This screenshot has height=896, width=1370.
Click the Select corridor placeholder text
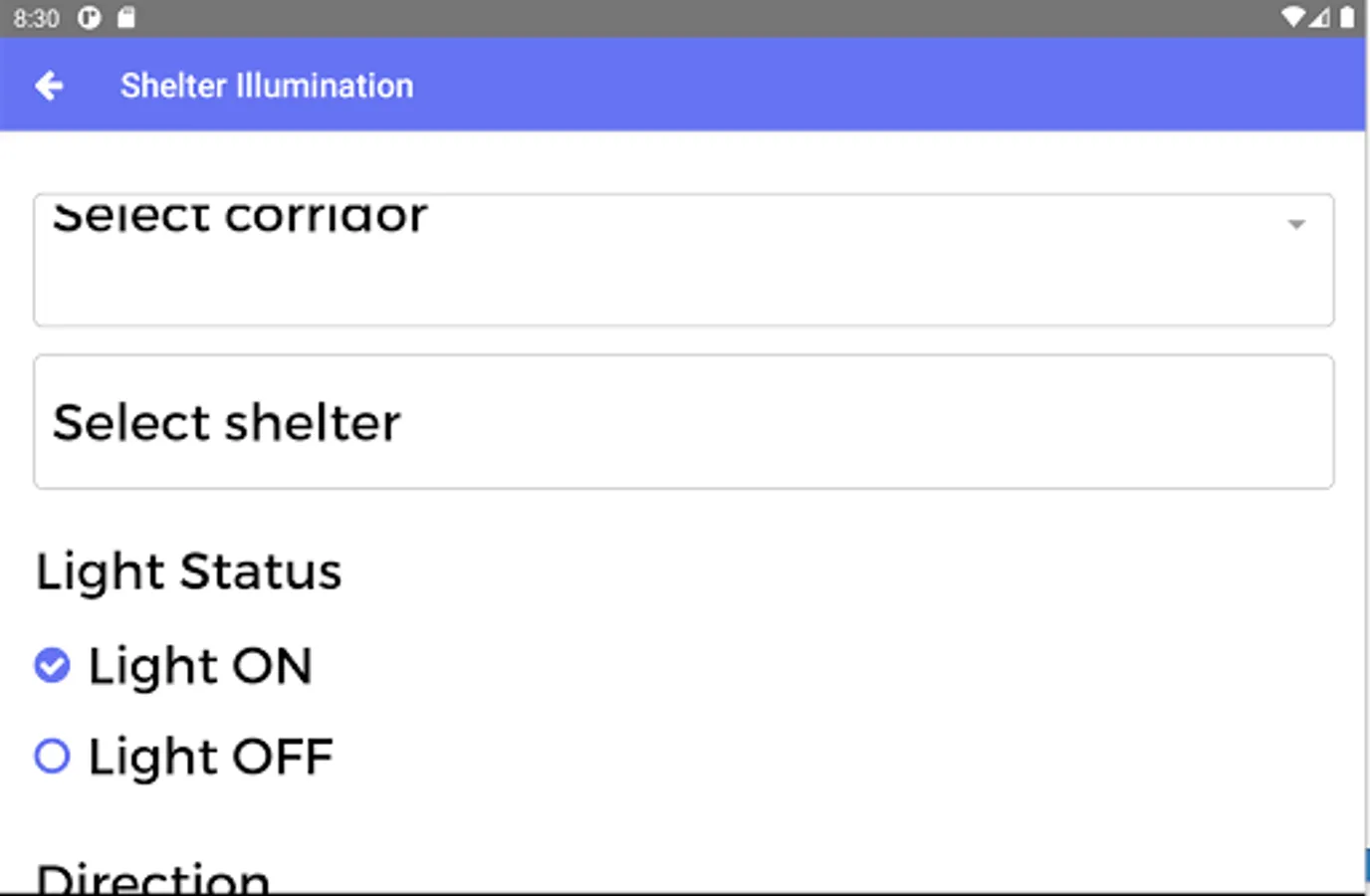coord(240,217)
